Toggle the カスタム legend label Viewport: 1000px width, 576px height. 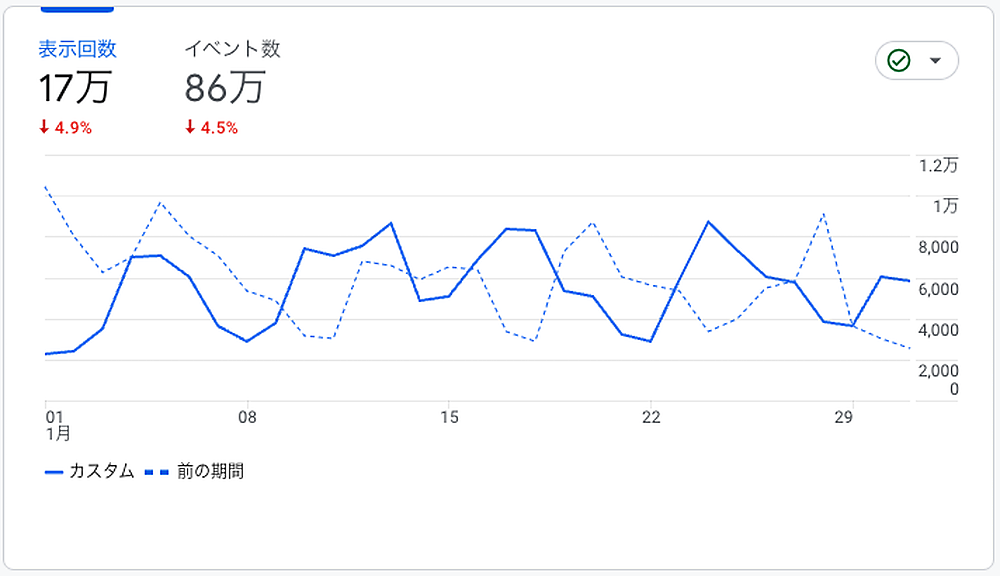pos(101,471)
